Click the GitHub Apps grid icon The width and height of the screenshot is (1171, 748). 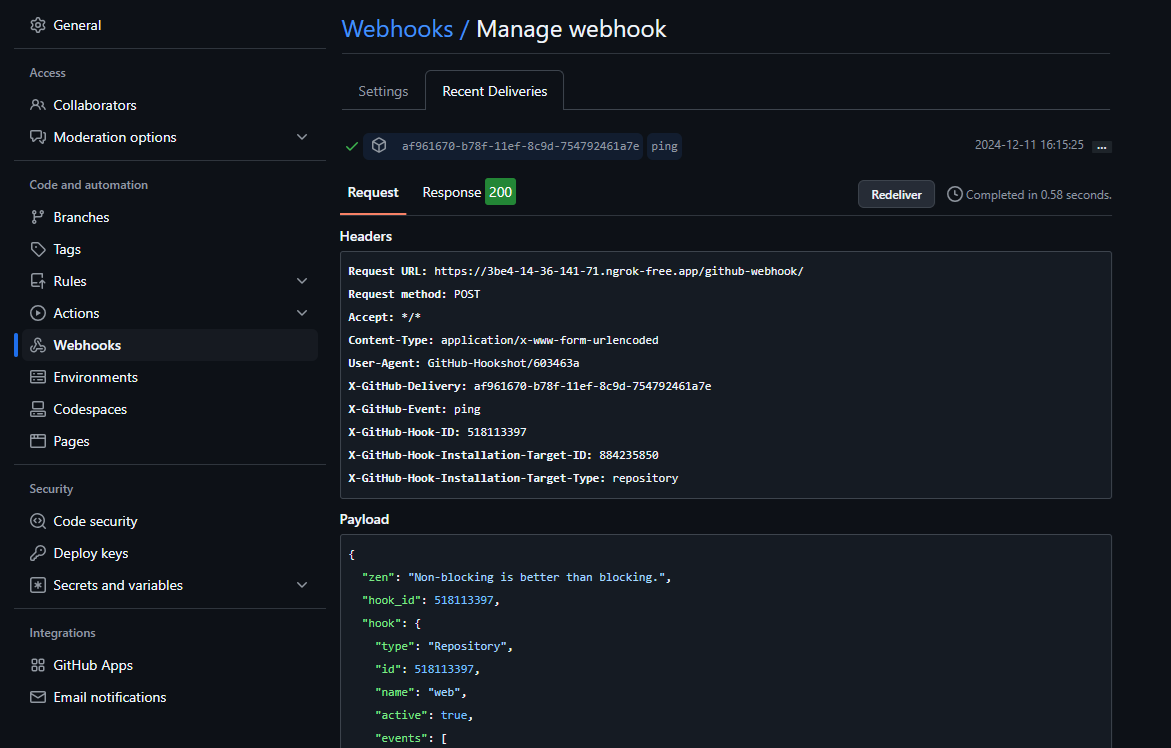[x=37, y=665]
